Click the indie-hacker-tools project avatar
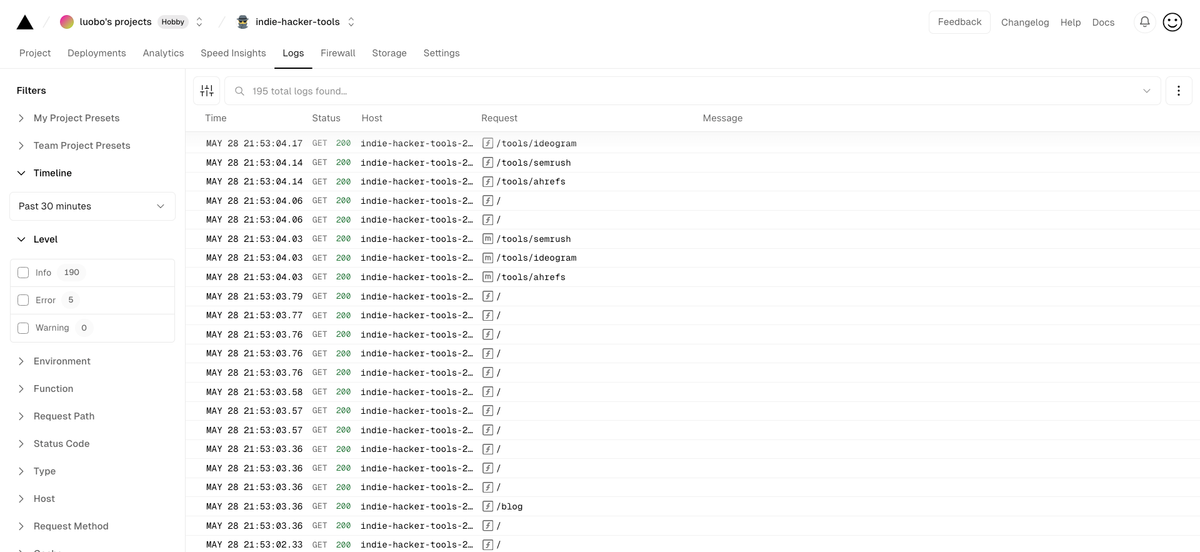This screenshot has height=552, width=1200. pyautogui.click(x=242, y=22)
